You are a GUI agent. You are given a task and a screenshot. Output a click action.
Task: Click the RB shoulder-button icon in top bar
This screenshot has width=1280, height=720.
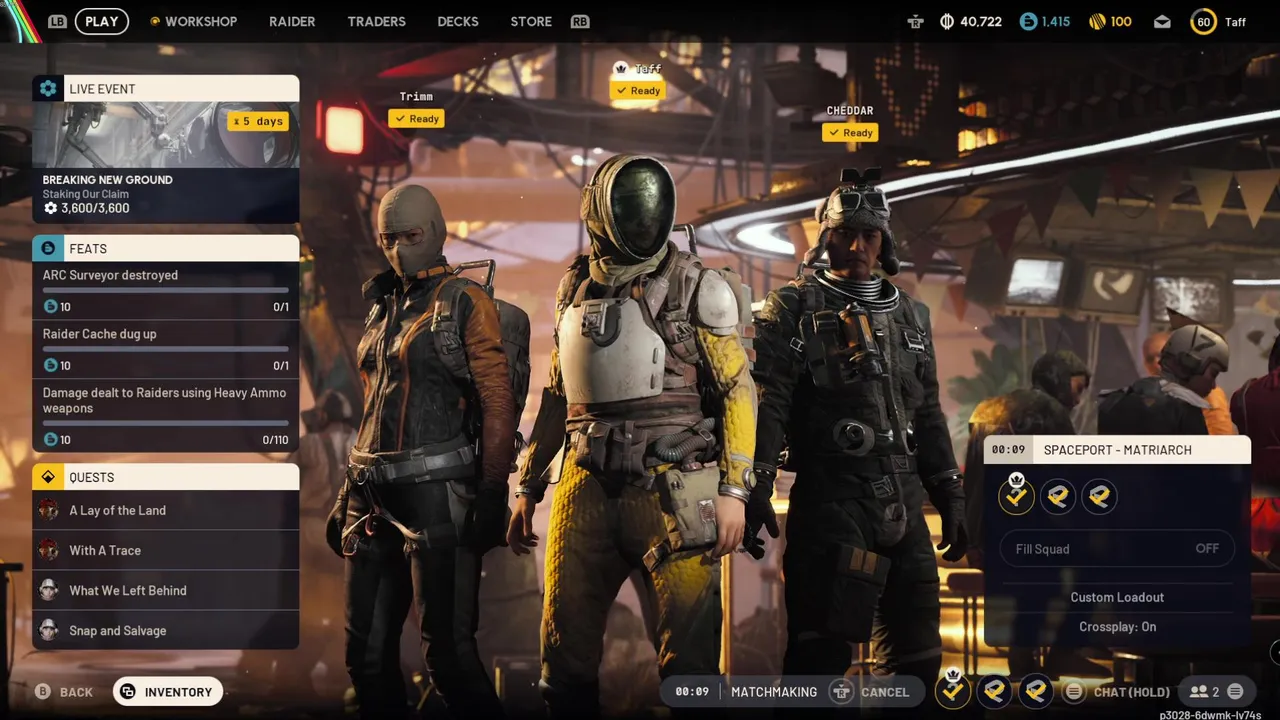tap(580, 21)
